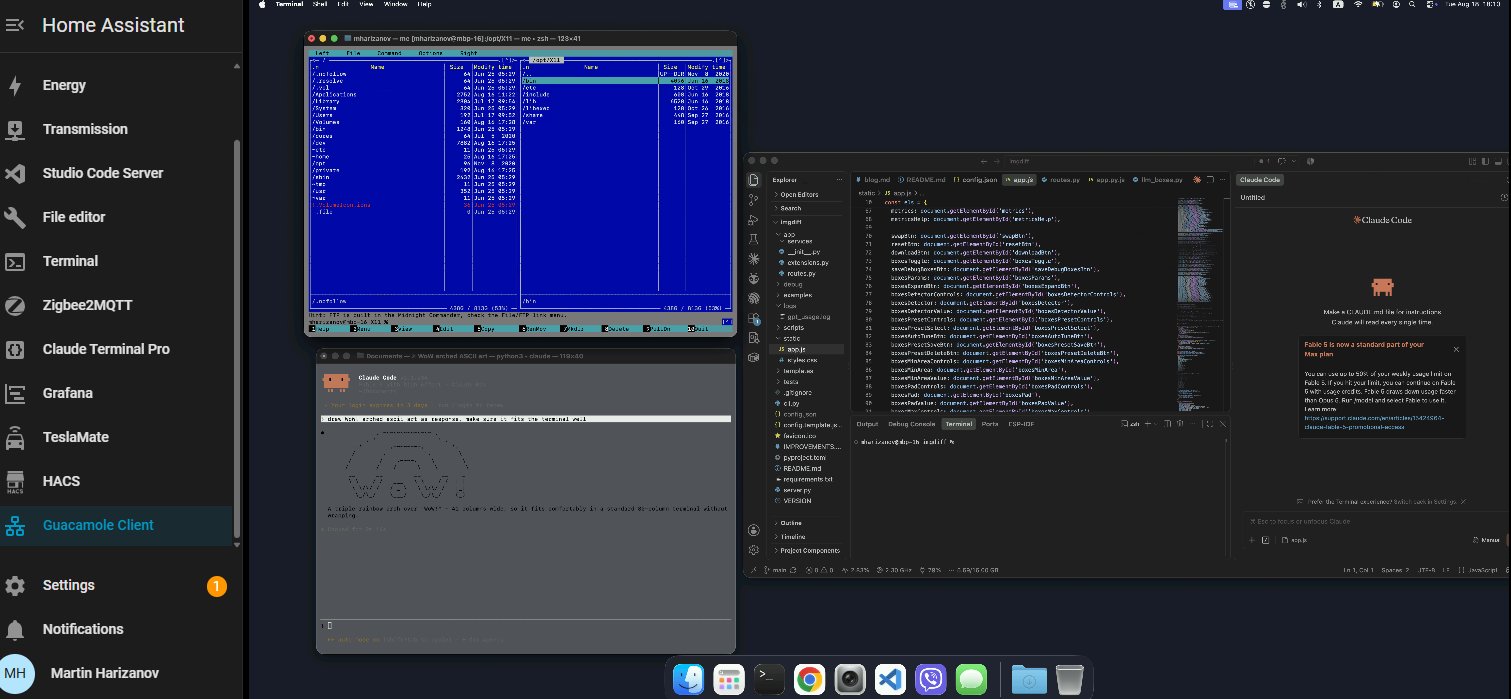The height and width of the screenshot is (699, 1511).
Task: Open Left menu in Midnight Commander
Action: (322, 52)
